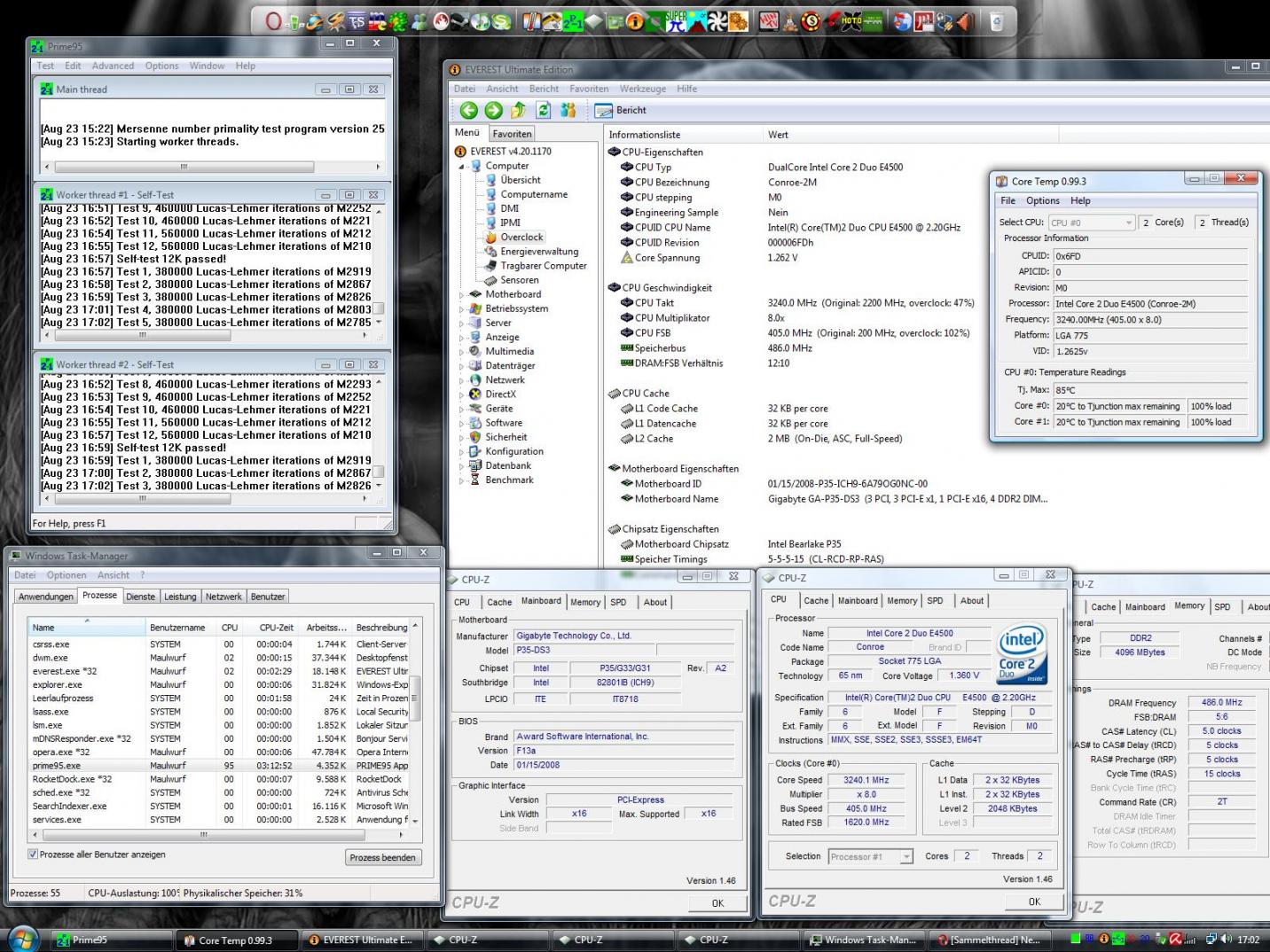This screenshot has width=1270, height=952.
Task: Click the Bericht report icon in toolbar
Action: 604,111
